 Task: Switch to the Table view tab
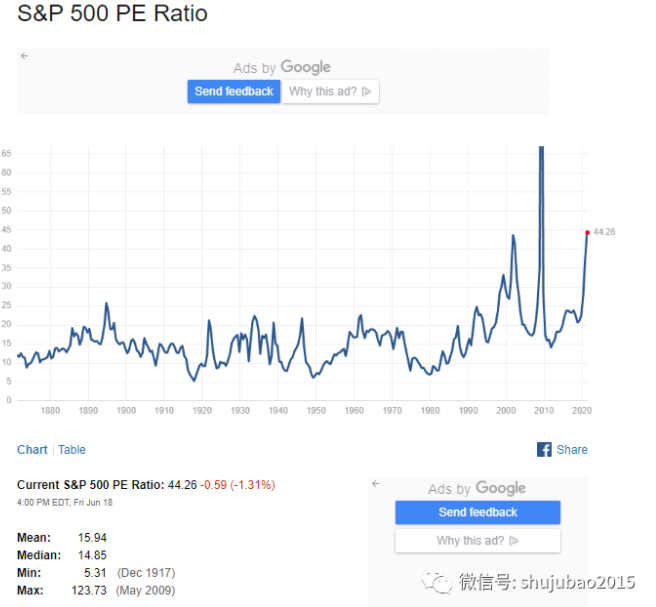click(x=72, y=450)
